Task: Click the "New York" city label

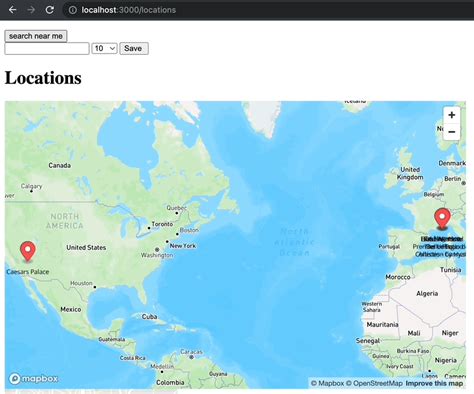Action: [x=183, y=246]
